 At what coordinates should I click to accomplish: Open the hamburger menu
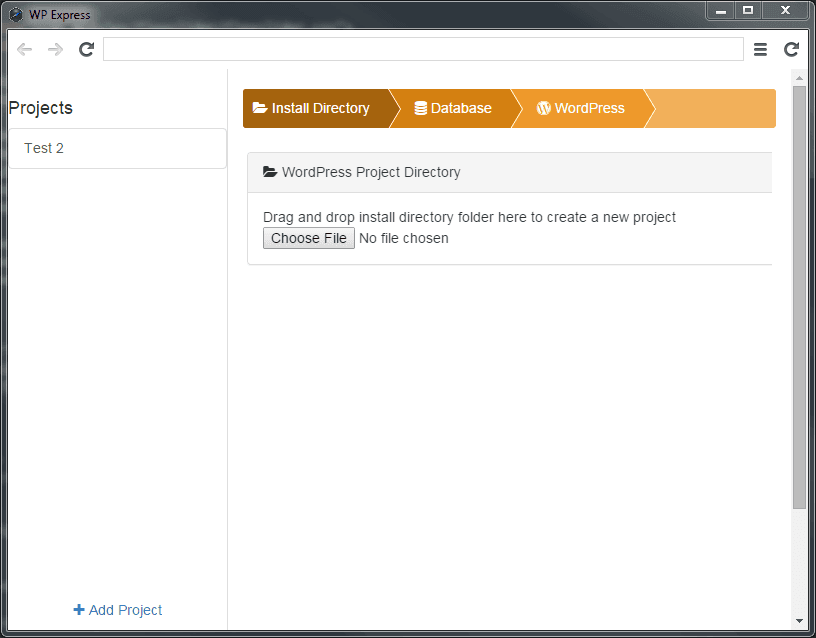click(760, 49)
